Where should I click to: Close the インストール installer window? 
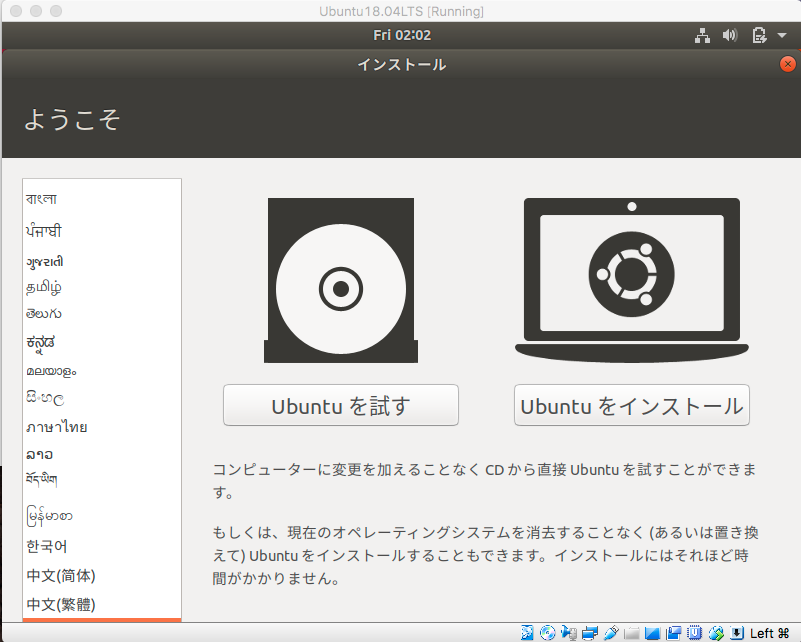[x=788, y=64]
